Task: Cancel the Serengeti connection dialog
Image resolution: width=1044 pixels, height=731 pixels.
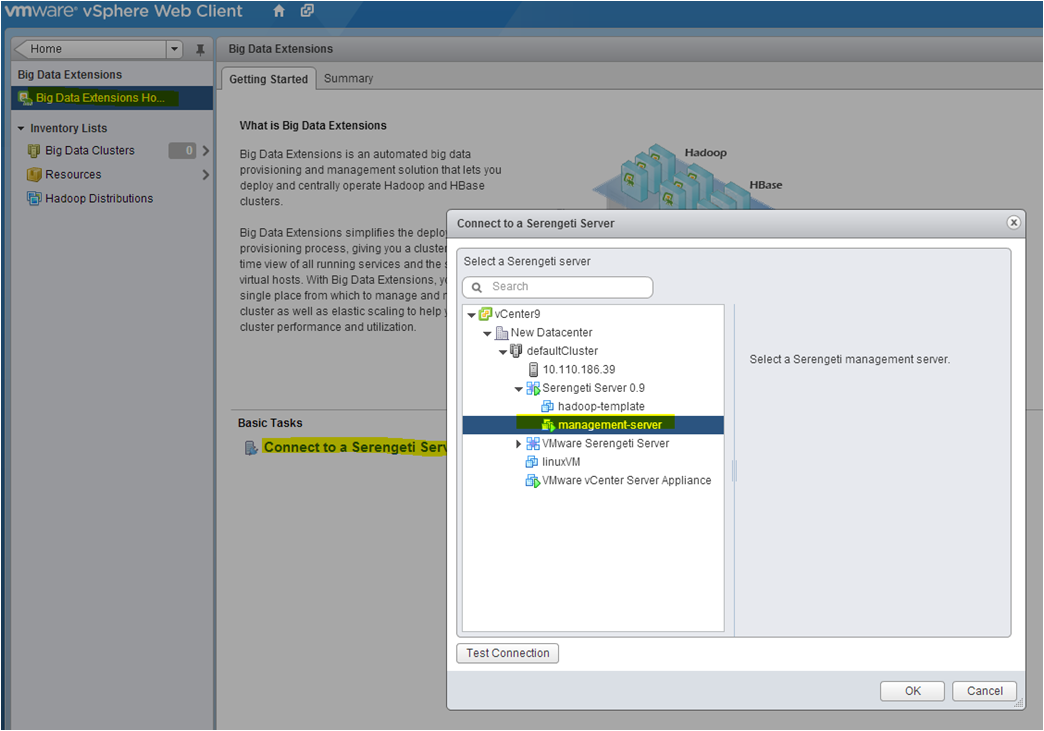Action: coord(984,691)
